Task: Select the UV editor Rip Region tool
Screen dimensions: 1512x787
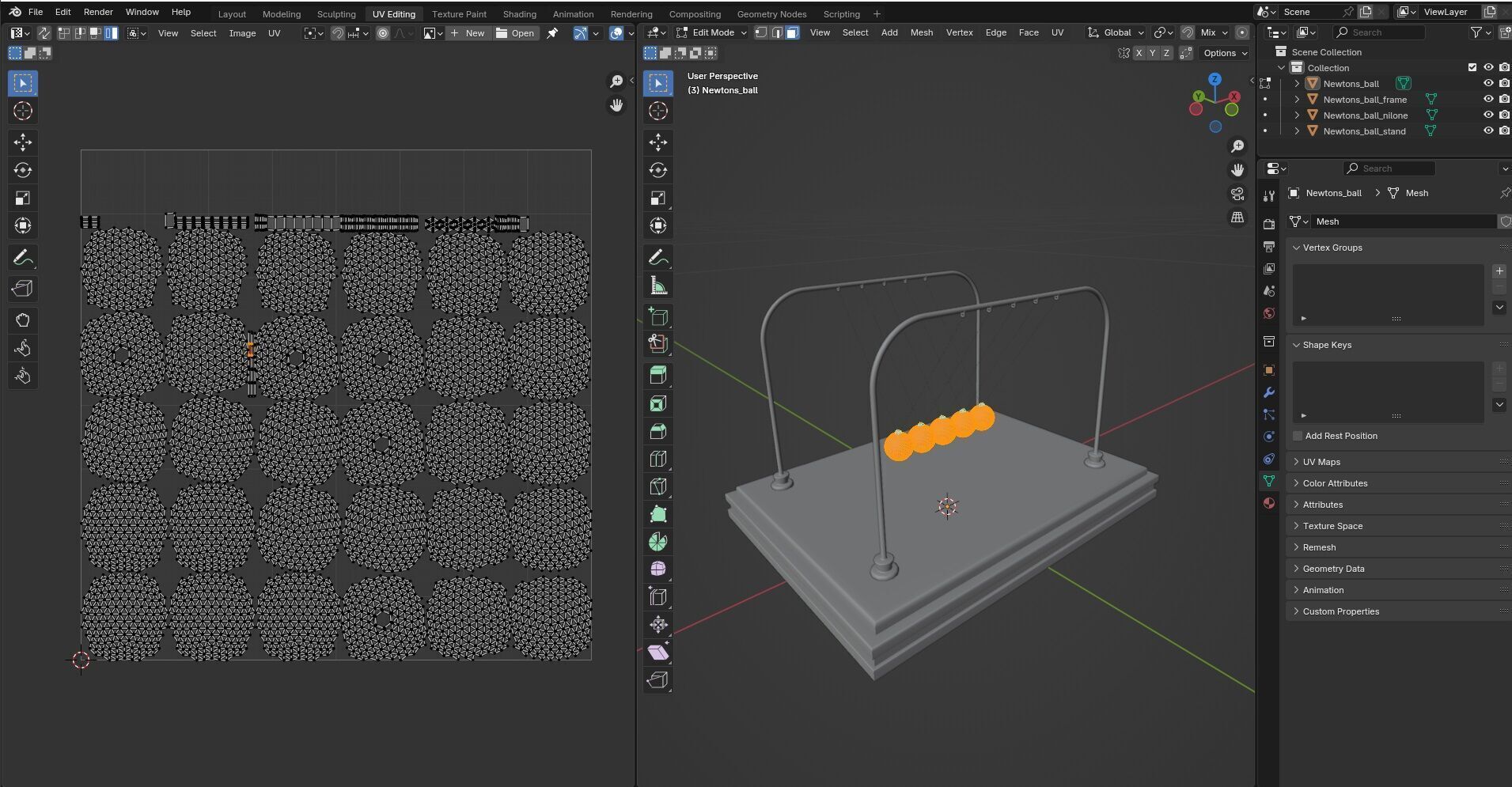Action: pyautogui.click(x=23, y=289)
